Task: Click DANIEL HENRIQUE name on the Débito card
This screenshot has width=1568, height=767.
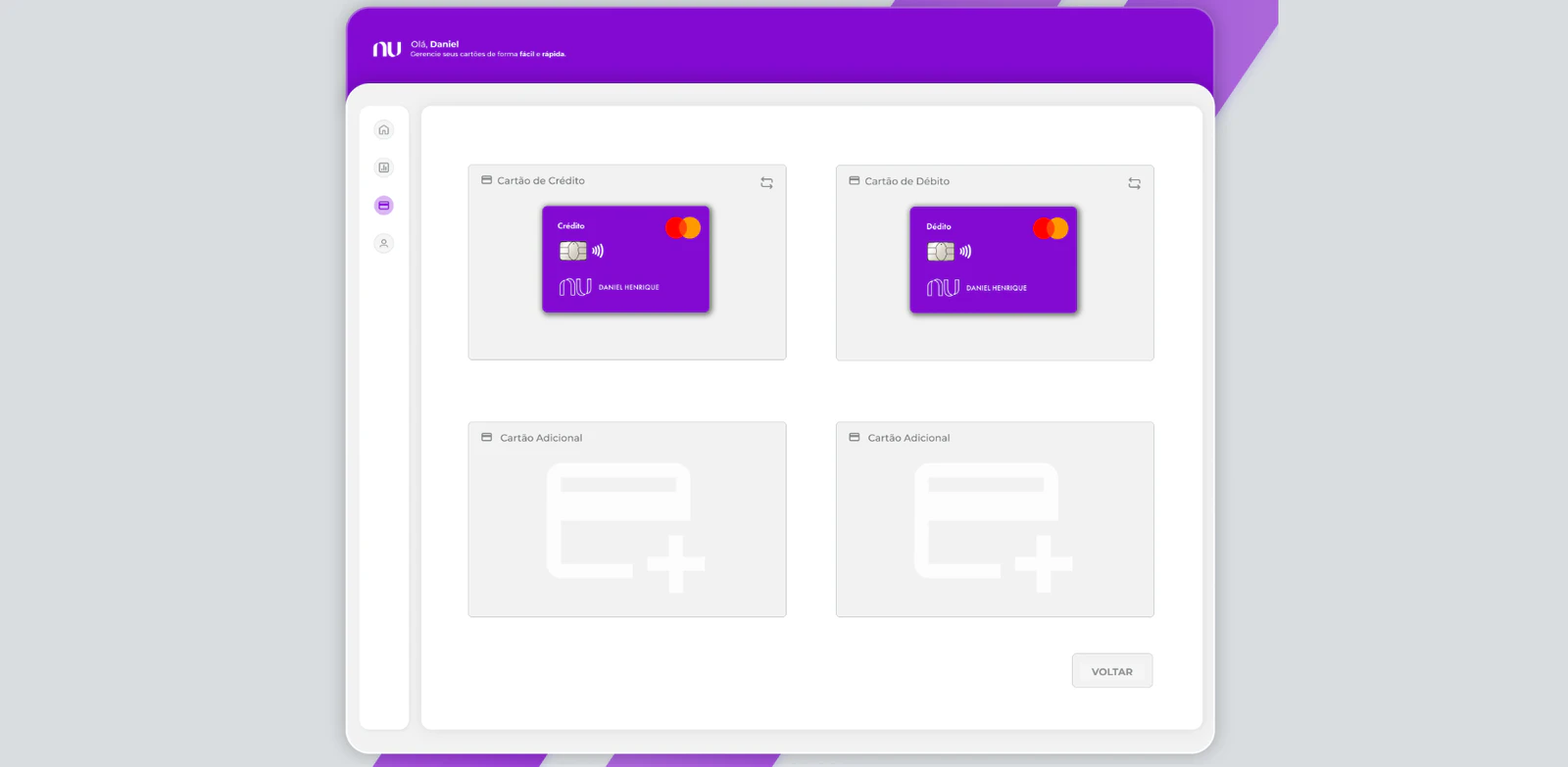Action: pos(997,288)
